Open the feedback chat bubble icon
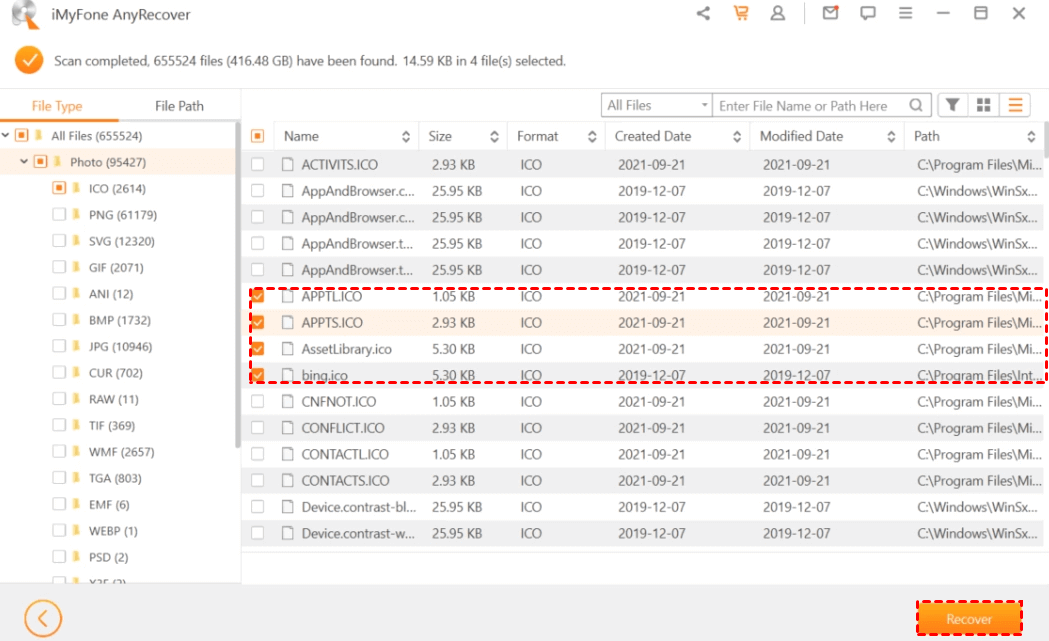The image size is (1049, 641). click(868, 13)
